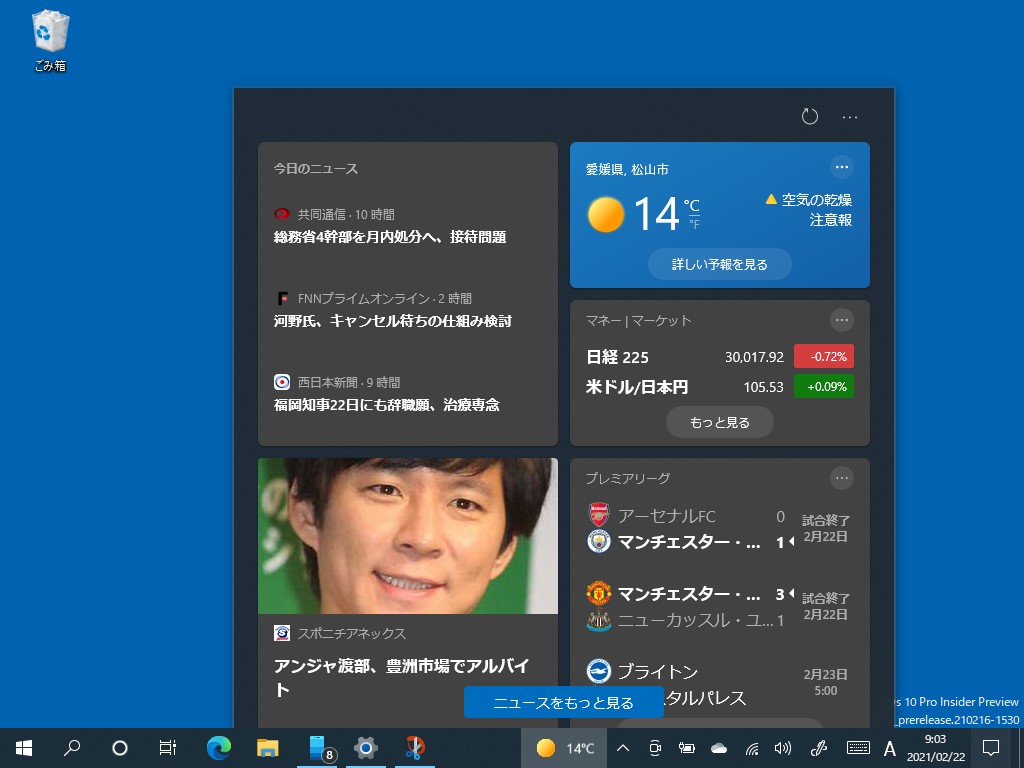Open the 愛媛県 weather card options menu
Image resolution: width=1024 pixels, height=768 pixels.
pyautogui.click(x=842, y=167)
